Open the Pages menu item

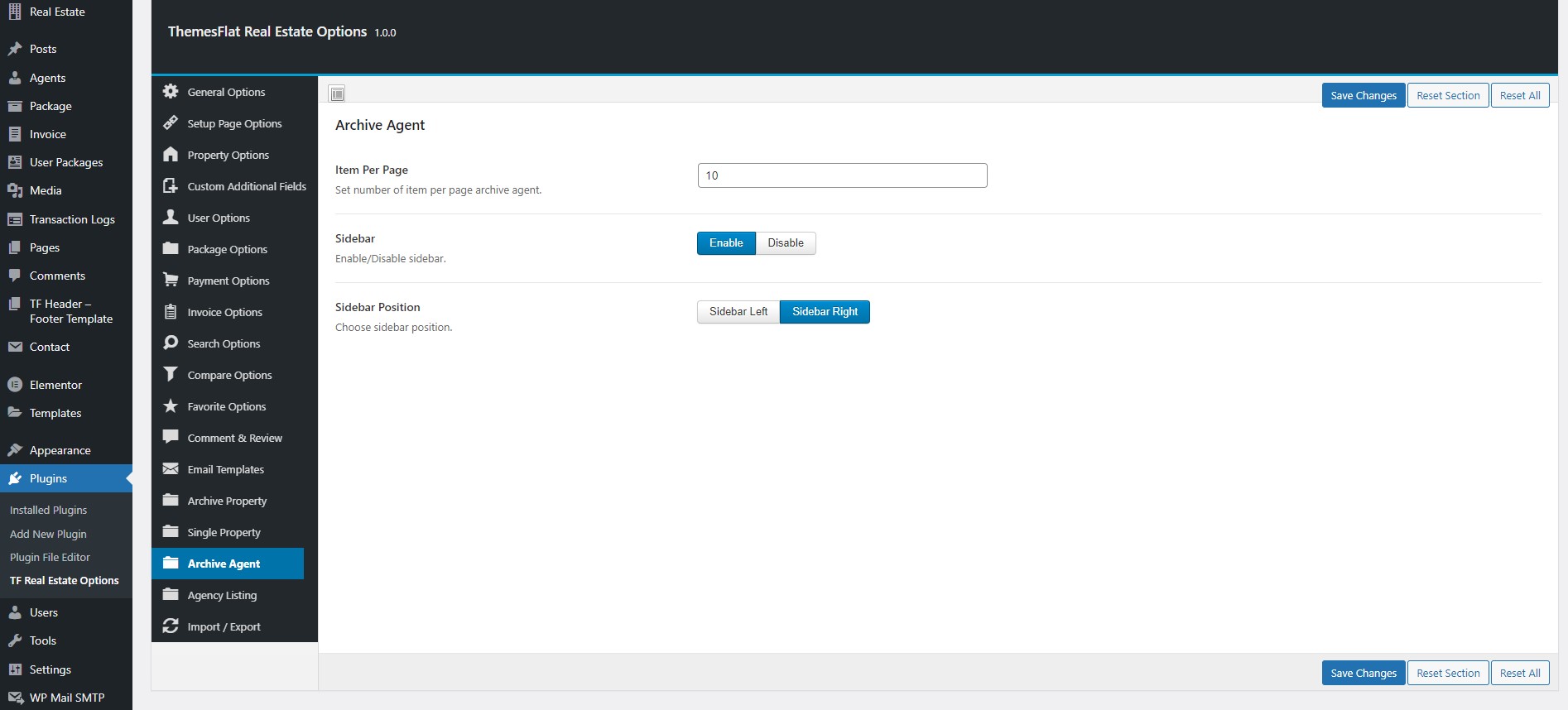click(66, 247)
